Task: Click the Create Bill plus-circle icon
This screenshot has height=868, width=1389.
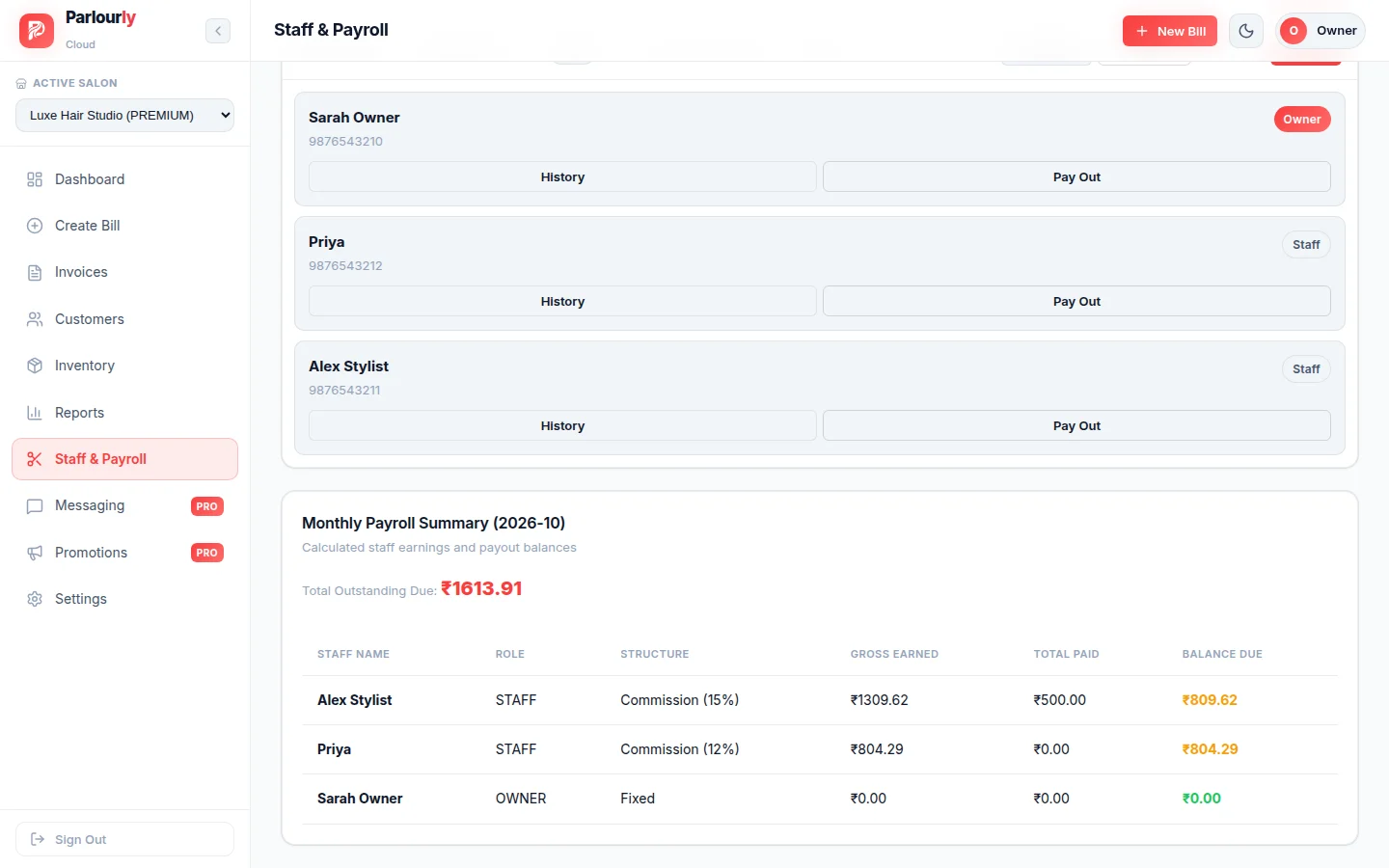Action: coord(35,226)
